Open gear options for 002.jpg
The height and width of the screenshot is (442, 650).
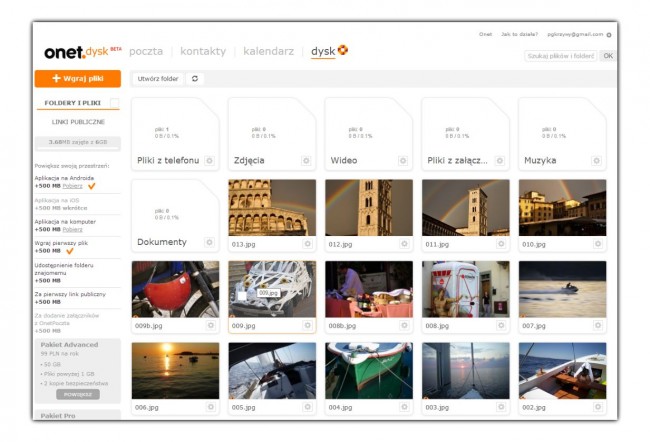(x=598, y=407)
